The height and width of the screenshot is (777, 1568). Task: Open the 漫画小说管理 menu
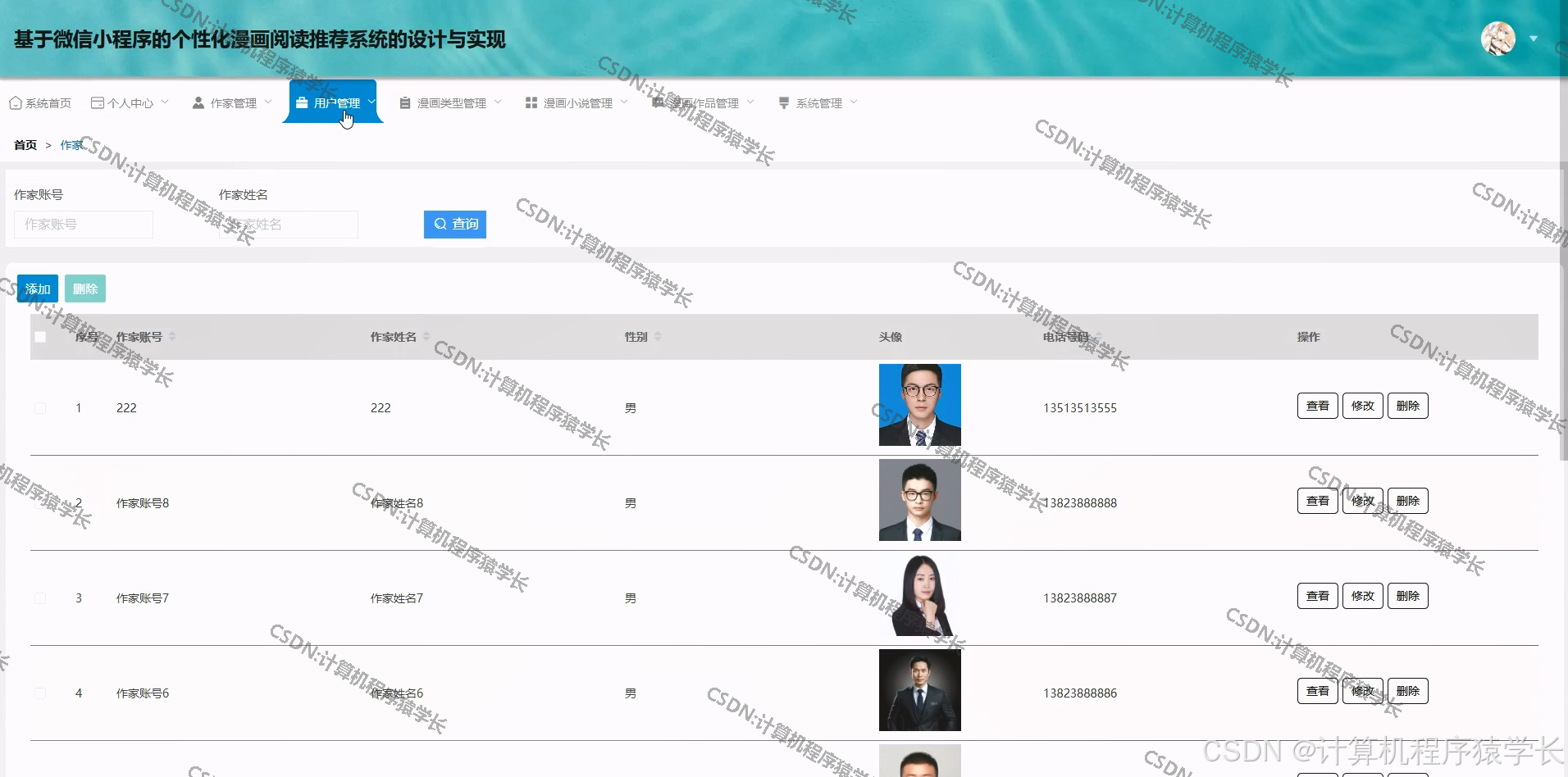pyautogui.click(x=577, y=103)
